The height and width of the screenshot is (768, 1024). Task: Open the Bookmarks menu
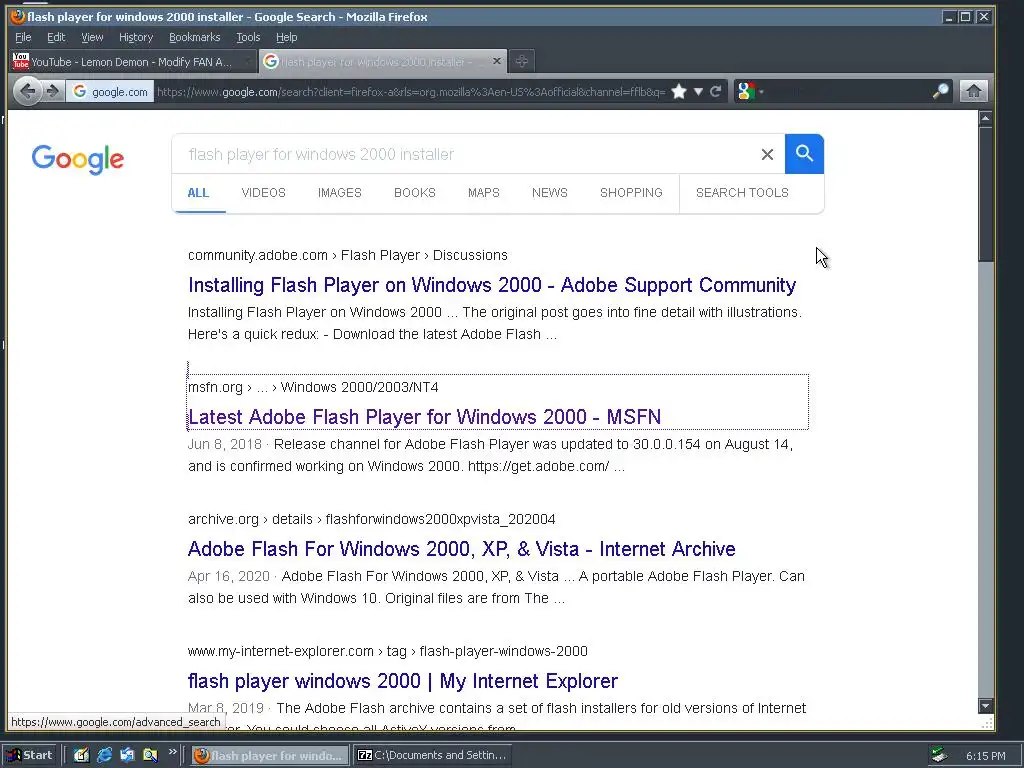195,37
